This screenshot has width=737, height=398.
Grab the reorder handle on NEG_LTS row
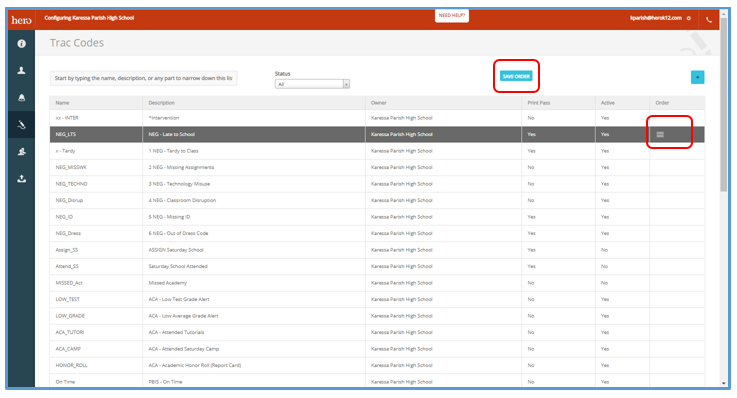pos(660,135)
